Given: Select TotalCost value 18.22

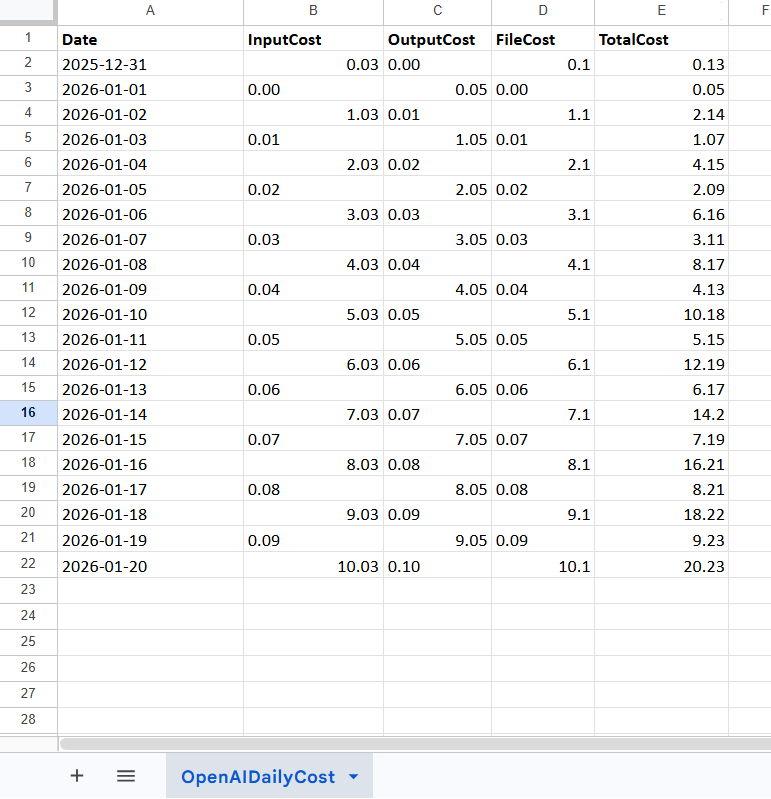Looking at the screenshot, I should coord(661,514).
